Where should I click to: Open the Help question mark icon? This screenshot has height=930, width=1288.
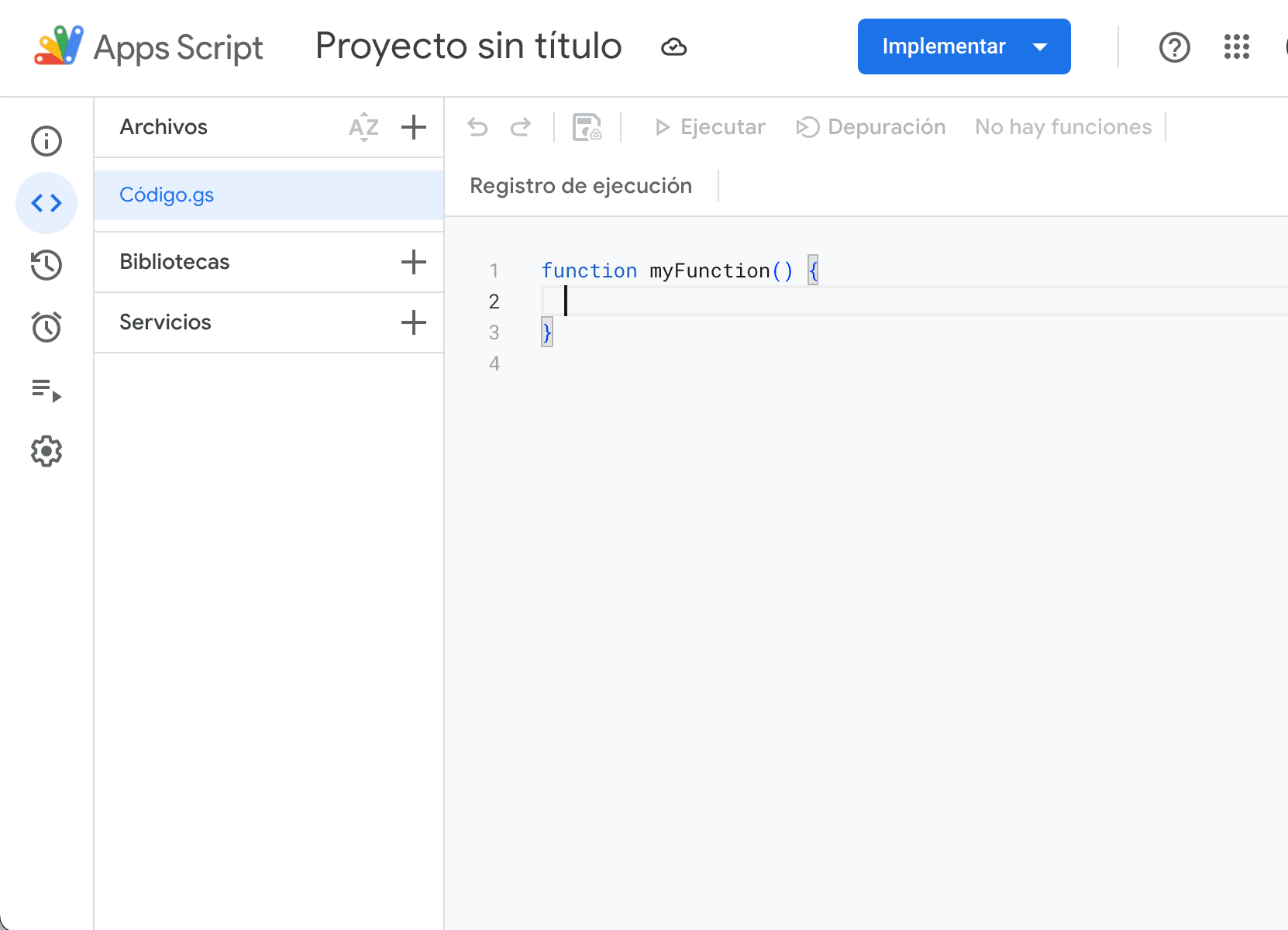click(x=1175, y=47)
